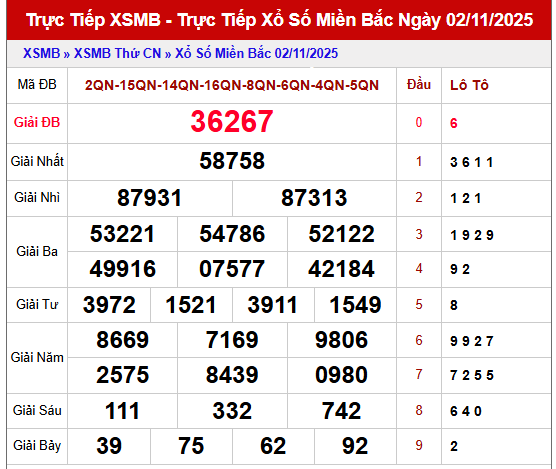The image size is (556, 469).
Task: Click fifth prize number 8669
Action: (x=123, y=340)
